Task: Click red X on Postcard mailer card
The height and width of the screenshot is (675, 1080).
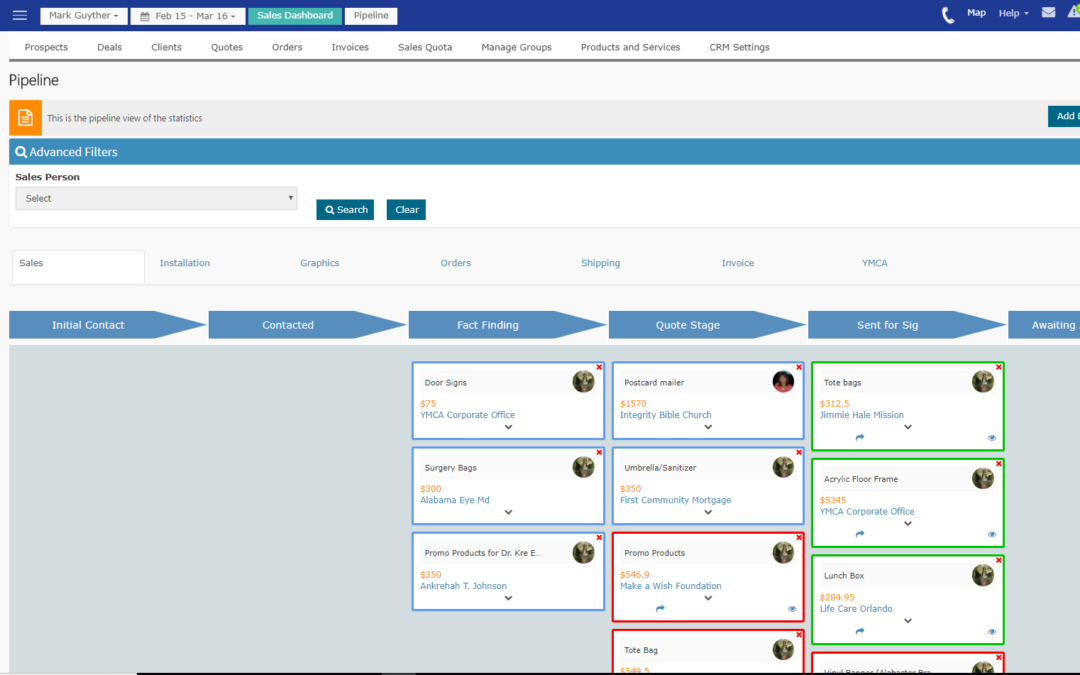Action: [799, 368]
